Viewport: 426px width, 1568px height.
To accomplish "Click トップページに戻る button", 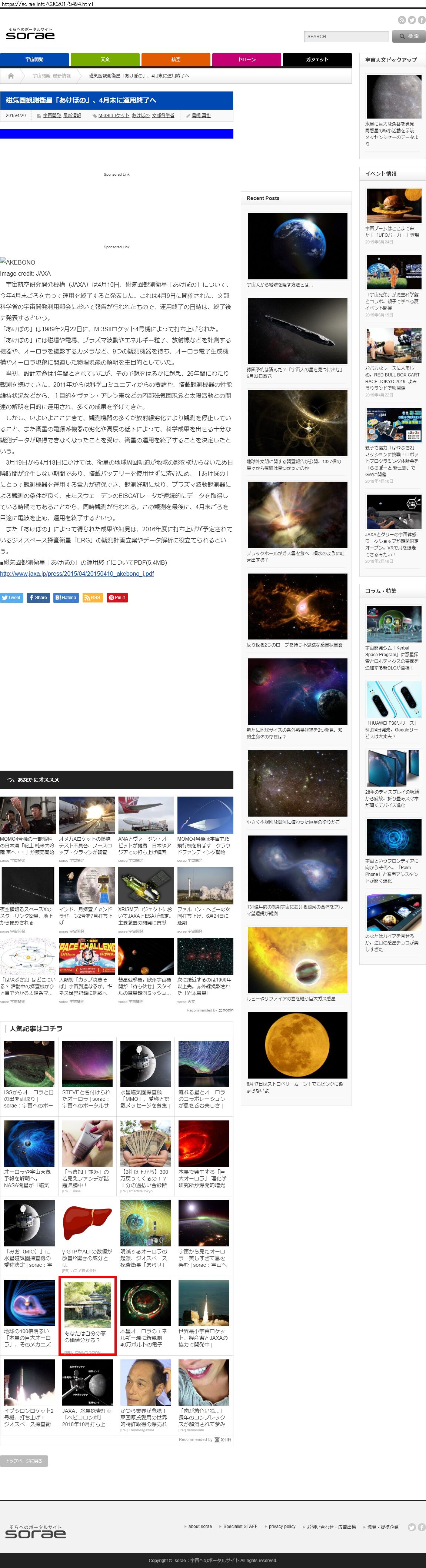I will click(x=24, y=1461).
